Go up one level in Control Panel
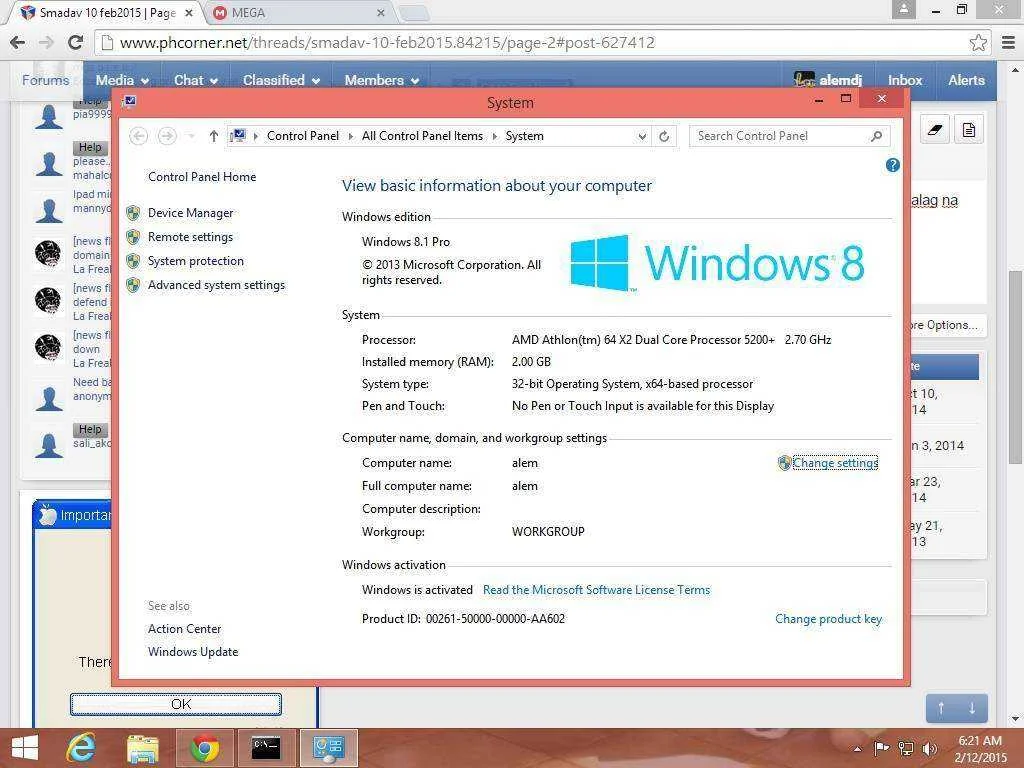The height and width of the screenshot is (768, 1024). click(214, 136)
